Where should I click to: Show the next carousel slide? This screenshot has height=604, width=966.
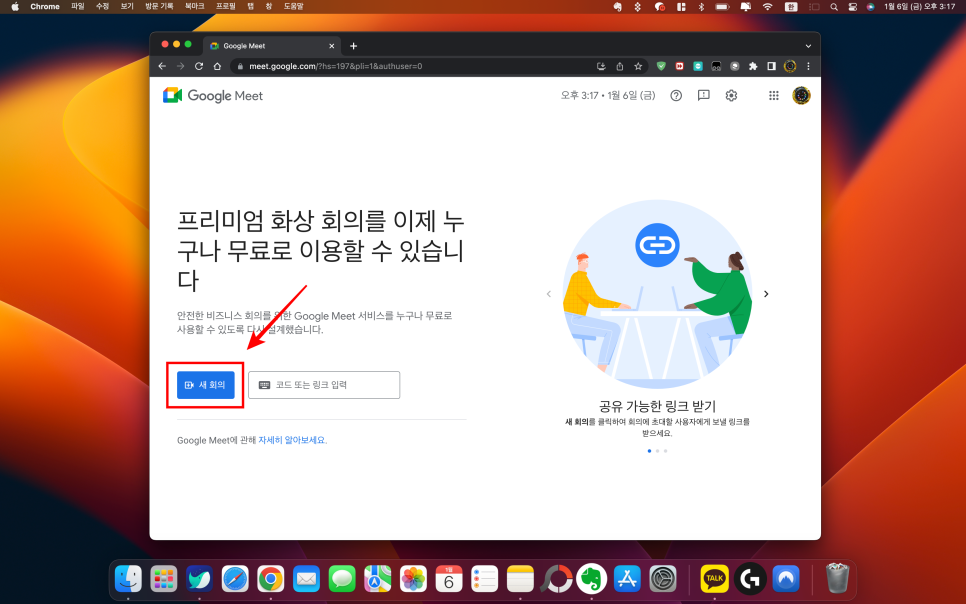point(766,294)
